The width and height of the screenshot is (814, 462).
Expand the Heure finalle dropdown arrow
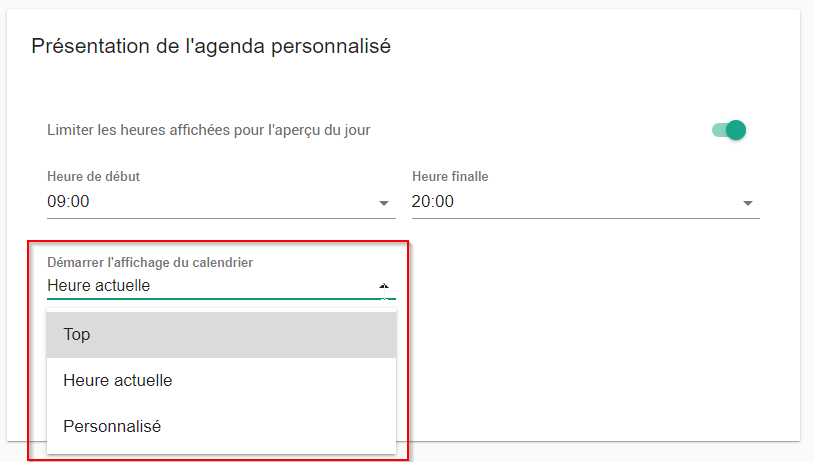click(748, 203)
